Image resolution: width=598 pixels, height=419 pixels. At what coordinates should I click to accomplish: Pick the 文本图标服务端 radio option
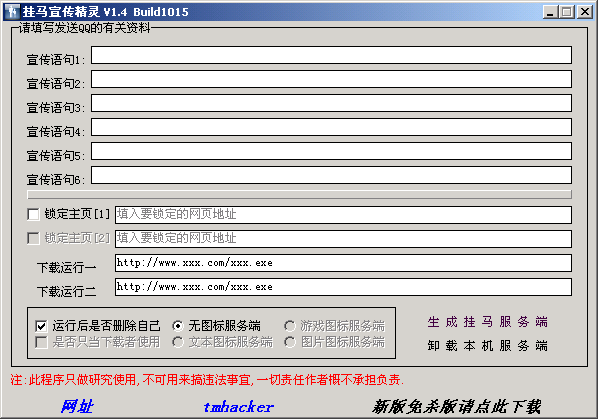click(177, 342)
